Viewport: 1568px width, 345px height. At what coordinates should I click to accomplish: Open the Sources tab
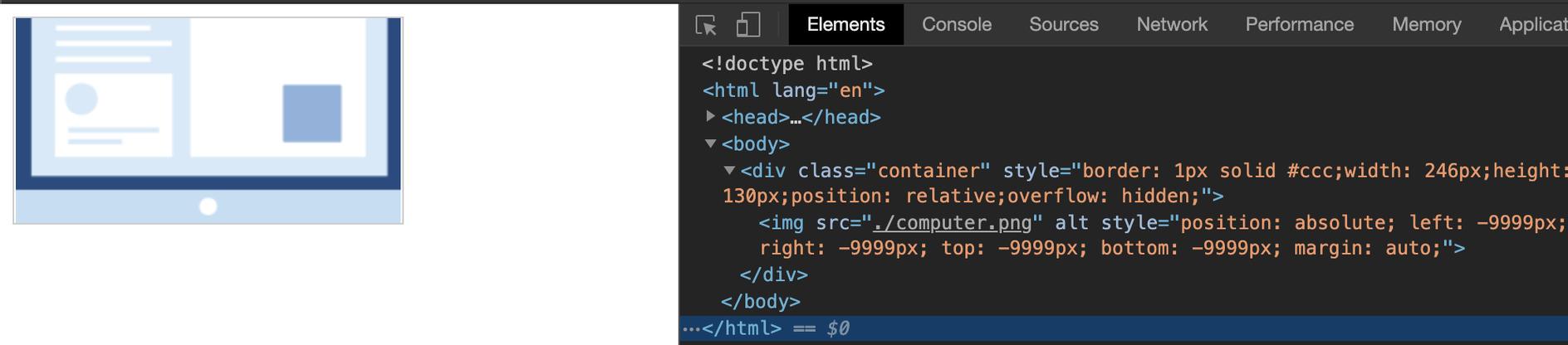click(x=1063, y=25)
